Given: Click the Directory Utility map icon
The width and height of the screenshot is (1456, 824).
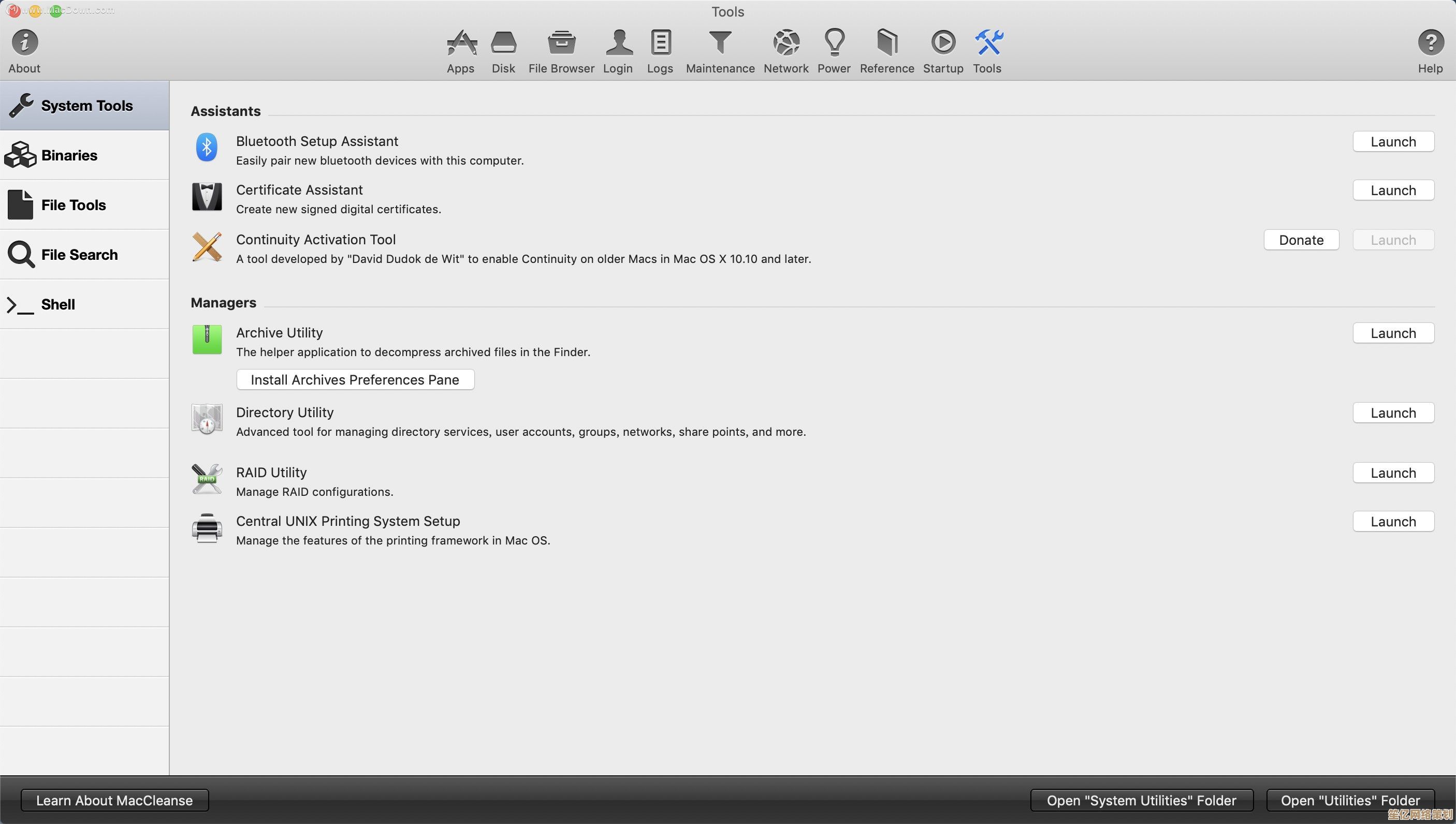Looking at the screenshot, I should pyautogui.click(x=207, y=419).
